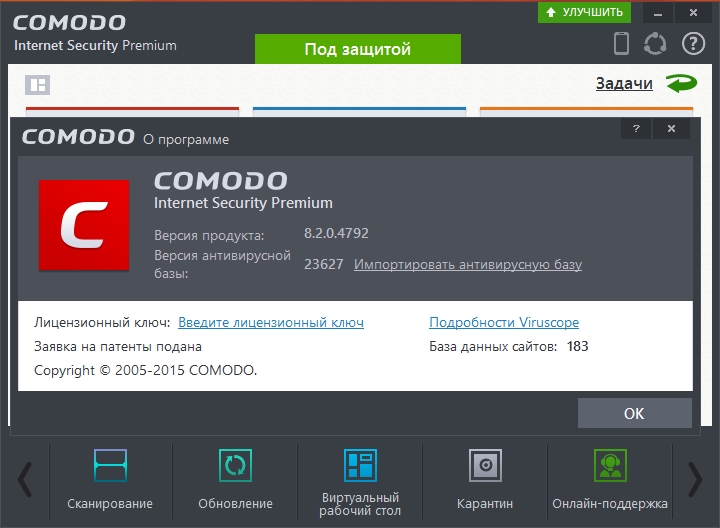Click antivirus database version 23627
The image size is (720, 528).
point(323,264)
